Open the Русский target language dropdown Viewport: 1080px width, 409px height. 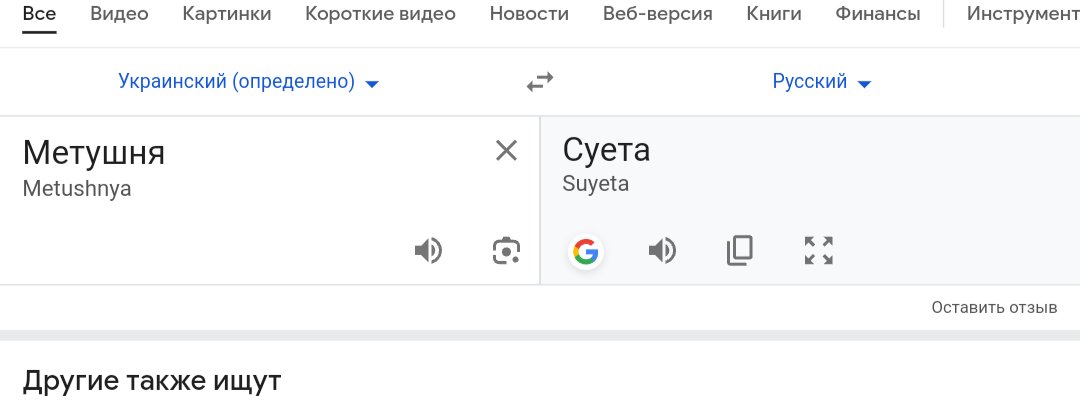click(822, 82)
